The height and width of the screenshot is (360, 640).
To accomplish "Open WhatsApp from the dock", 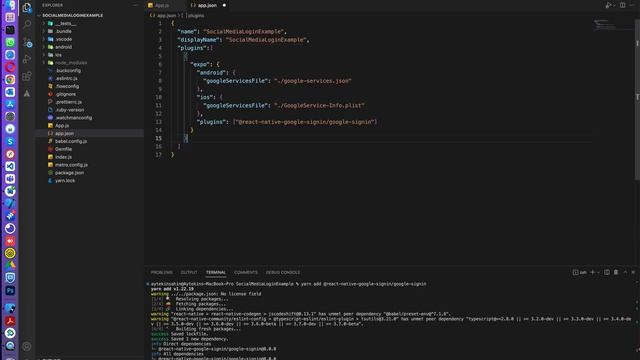I will point(10,42).
